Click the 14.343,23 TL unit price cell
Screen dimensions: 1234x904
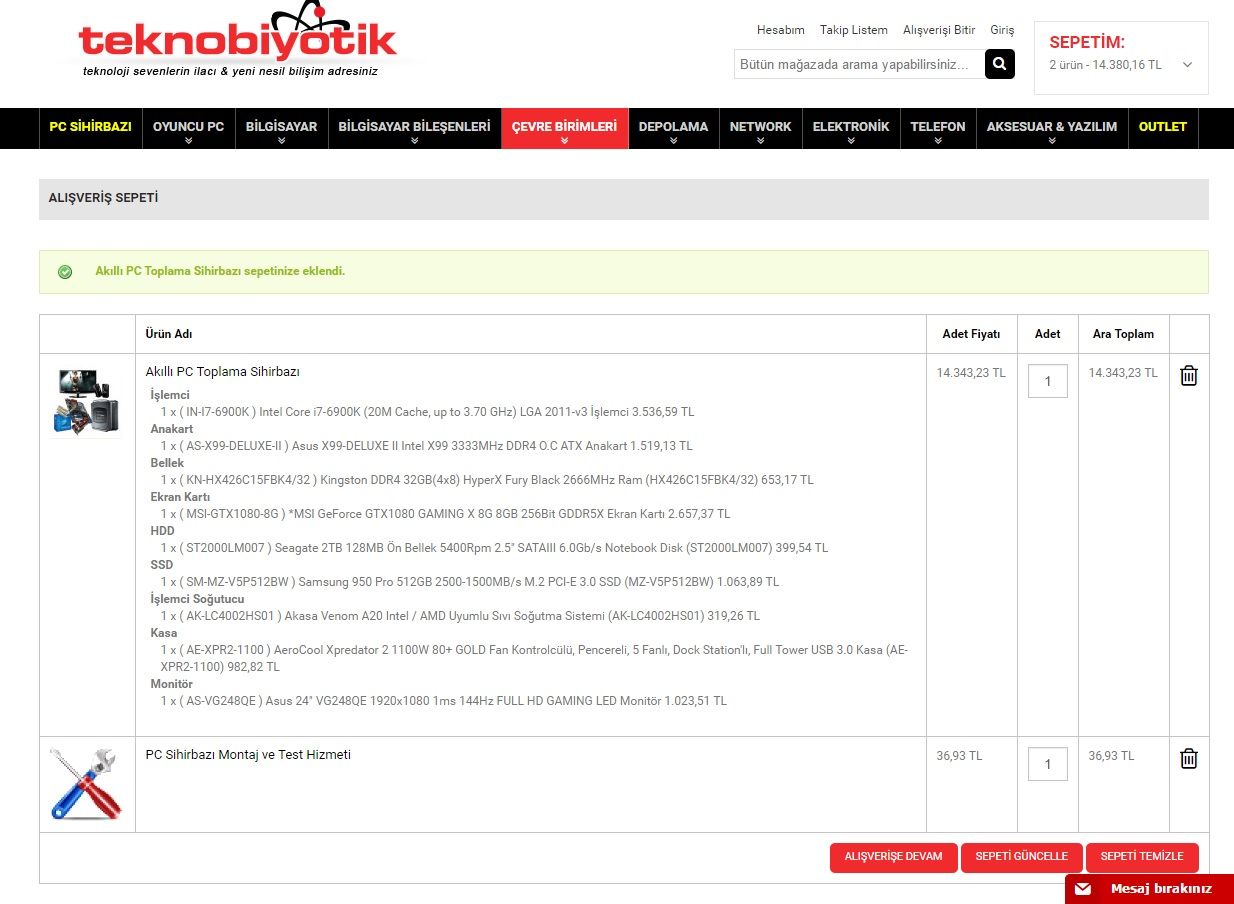click(x=971, y=373)
